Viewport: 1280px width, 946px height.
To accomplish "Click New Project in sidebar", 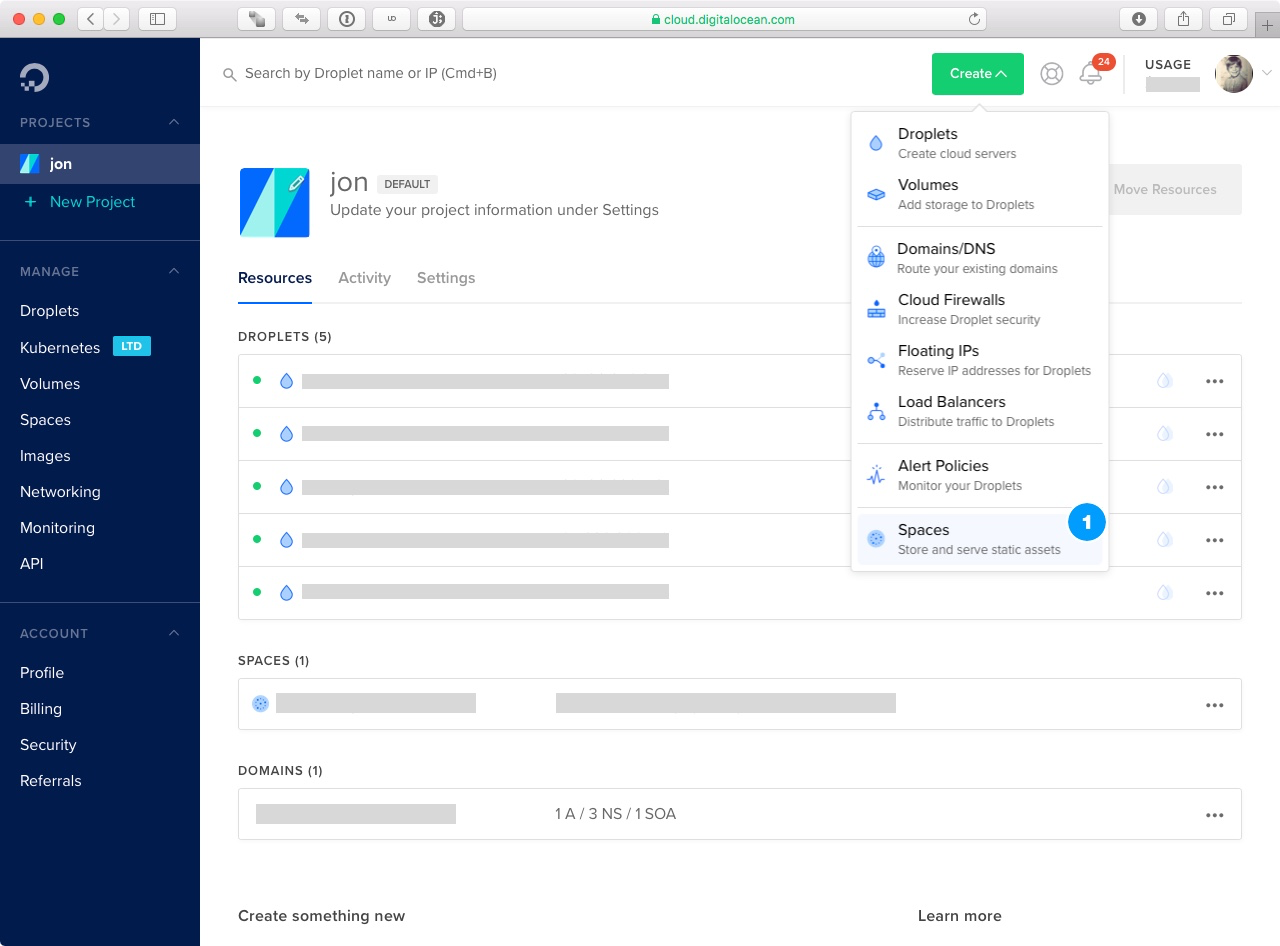I will 92,202.
